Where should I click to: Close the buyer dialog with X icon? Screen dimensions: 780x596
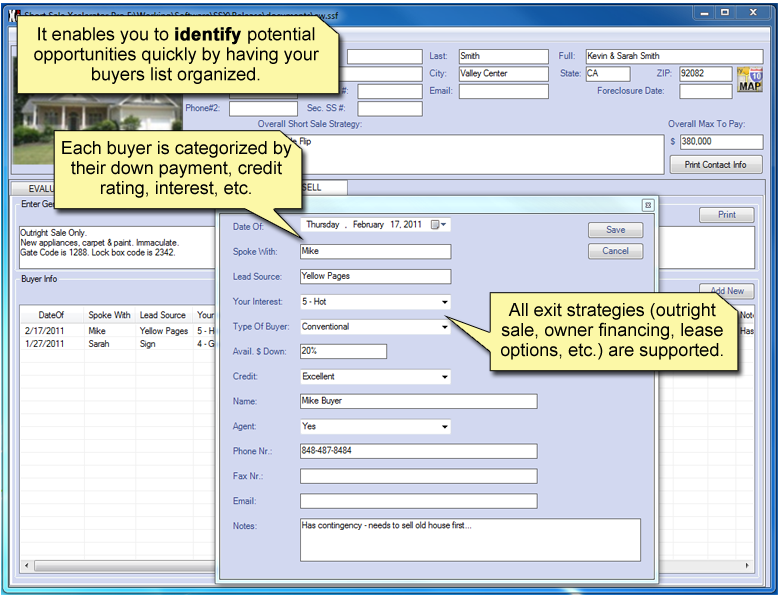[648, 205]
